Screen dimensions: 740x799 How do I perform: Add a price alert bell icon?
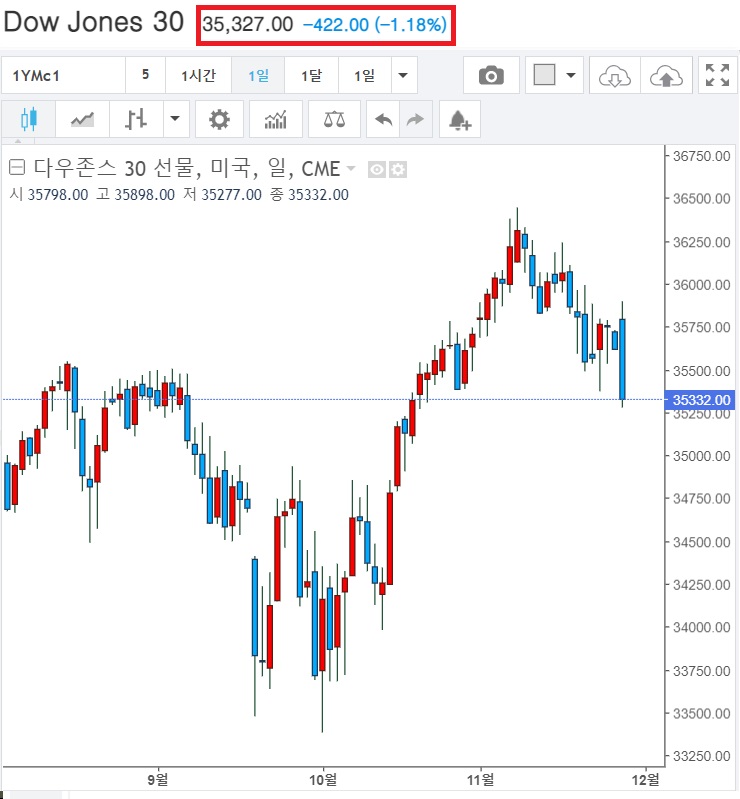pyautogui.click(x=460, y=119)
